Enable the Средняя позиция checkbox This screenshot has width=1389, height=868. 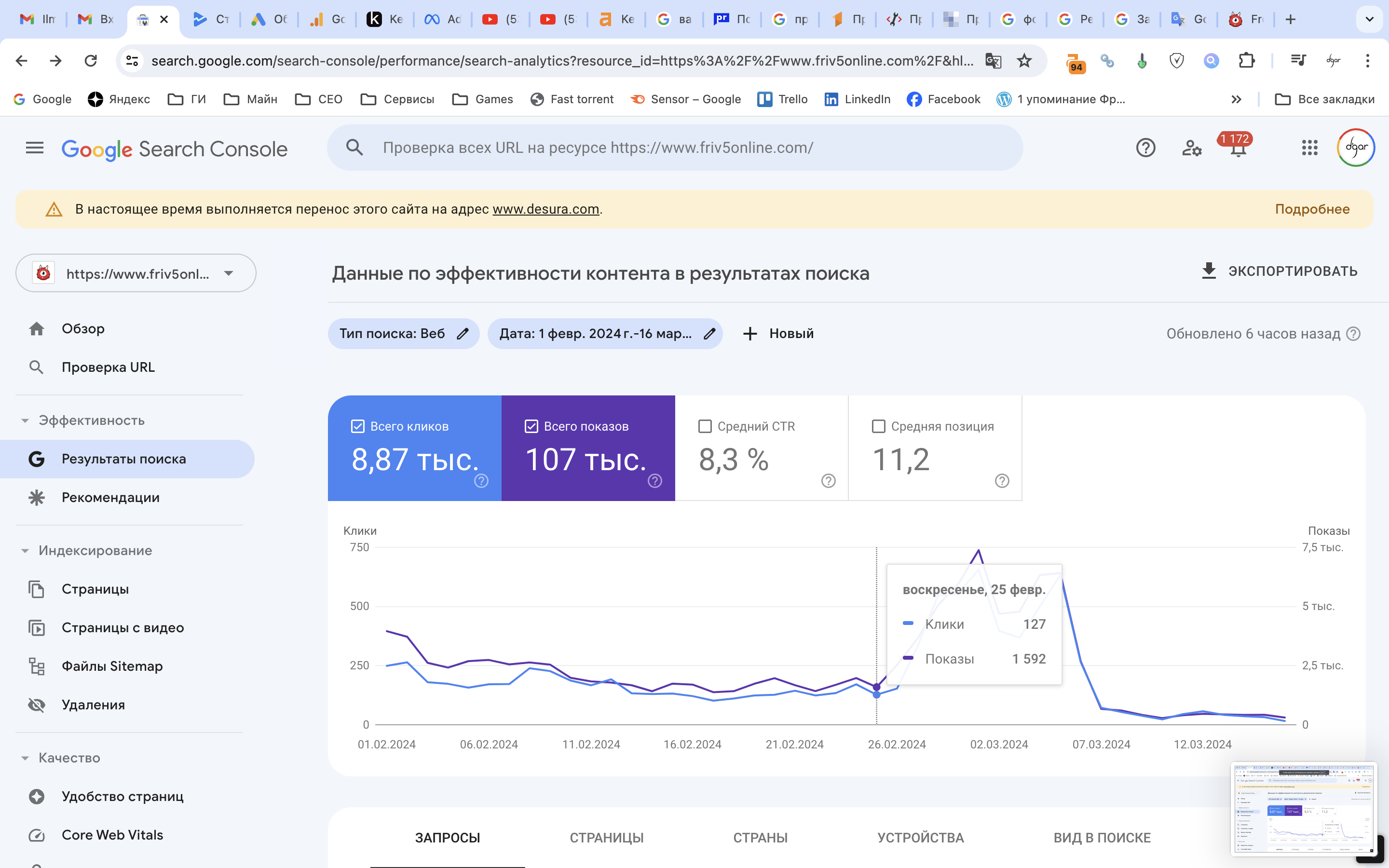pyautogui.click(x=878, y=427)
